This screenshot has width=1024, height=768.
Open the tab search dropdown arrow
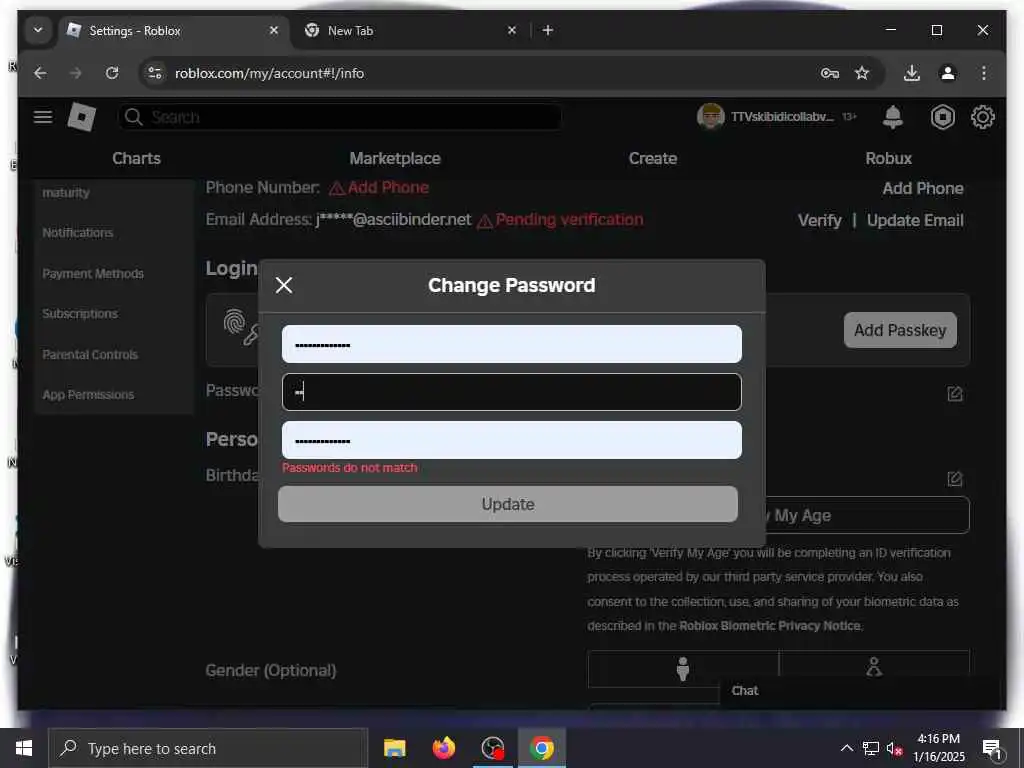pyautogui.click(x=38, y=31)
